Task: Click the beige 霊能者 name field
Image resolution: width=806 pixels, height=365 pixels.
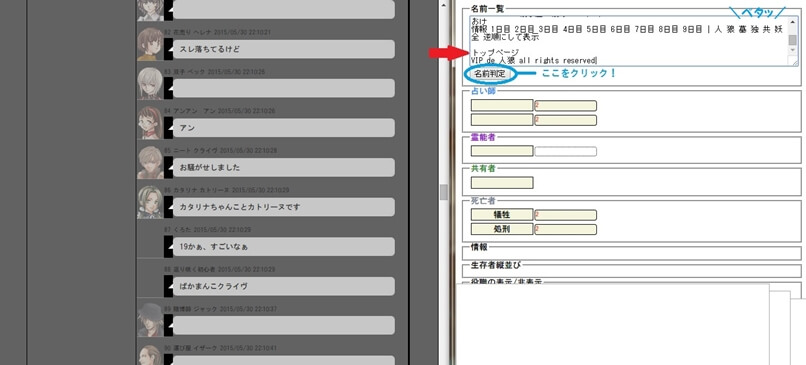Action: [x=502, y=151]
